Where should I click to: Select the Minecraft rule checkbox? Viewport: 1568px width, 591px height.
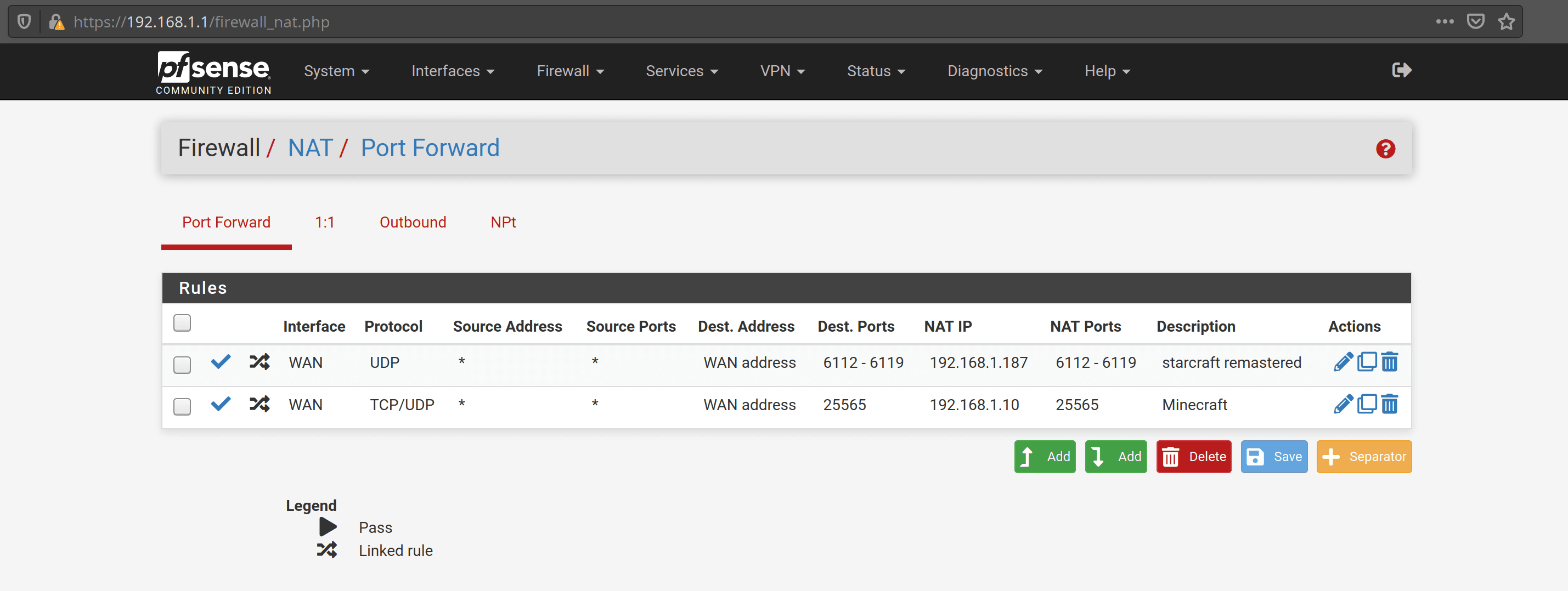[182, 406]
